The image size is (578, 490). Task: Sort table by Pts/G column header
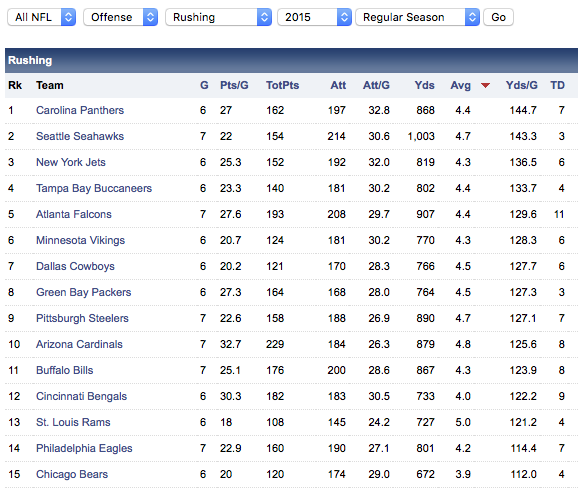click(234, 86)
